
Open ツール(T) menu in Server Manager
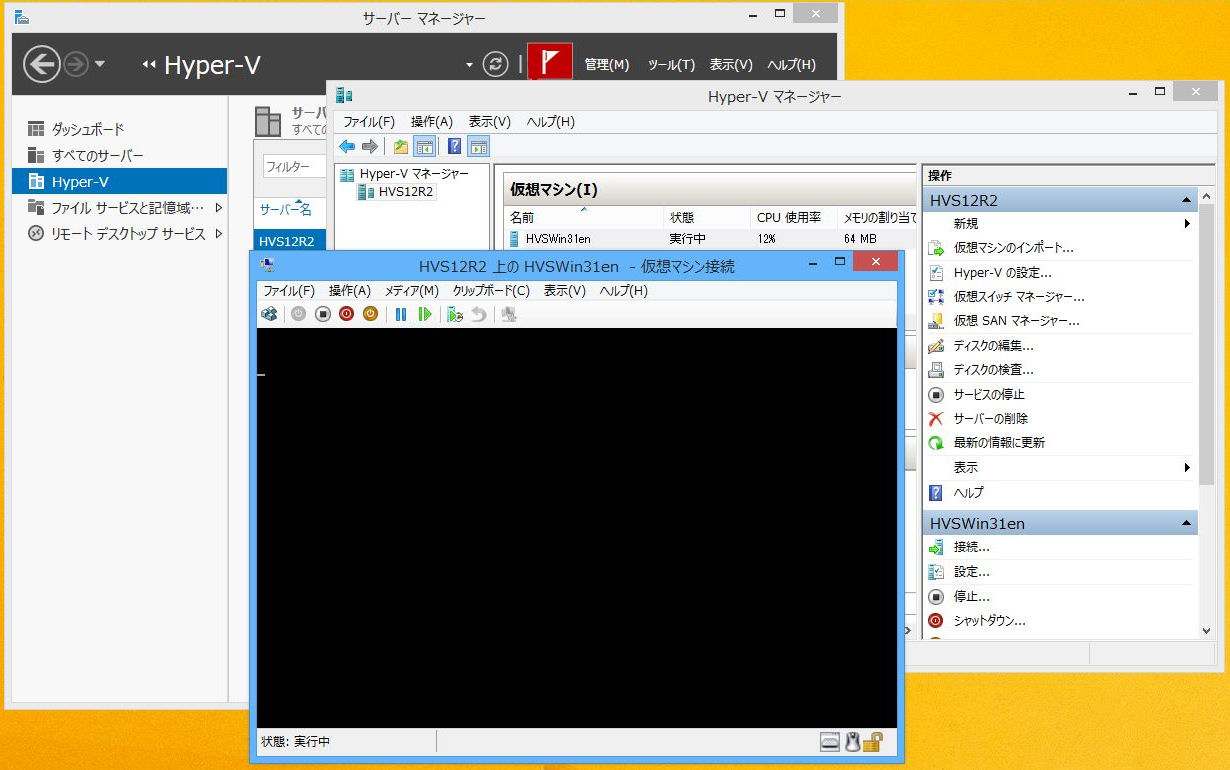tap(671, 65)
